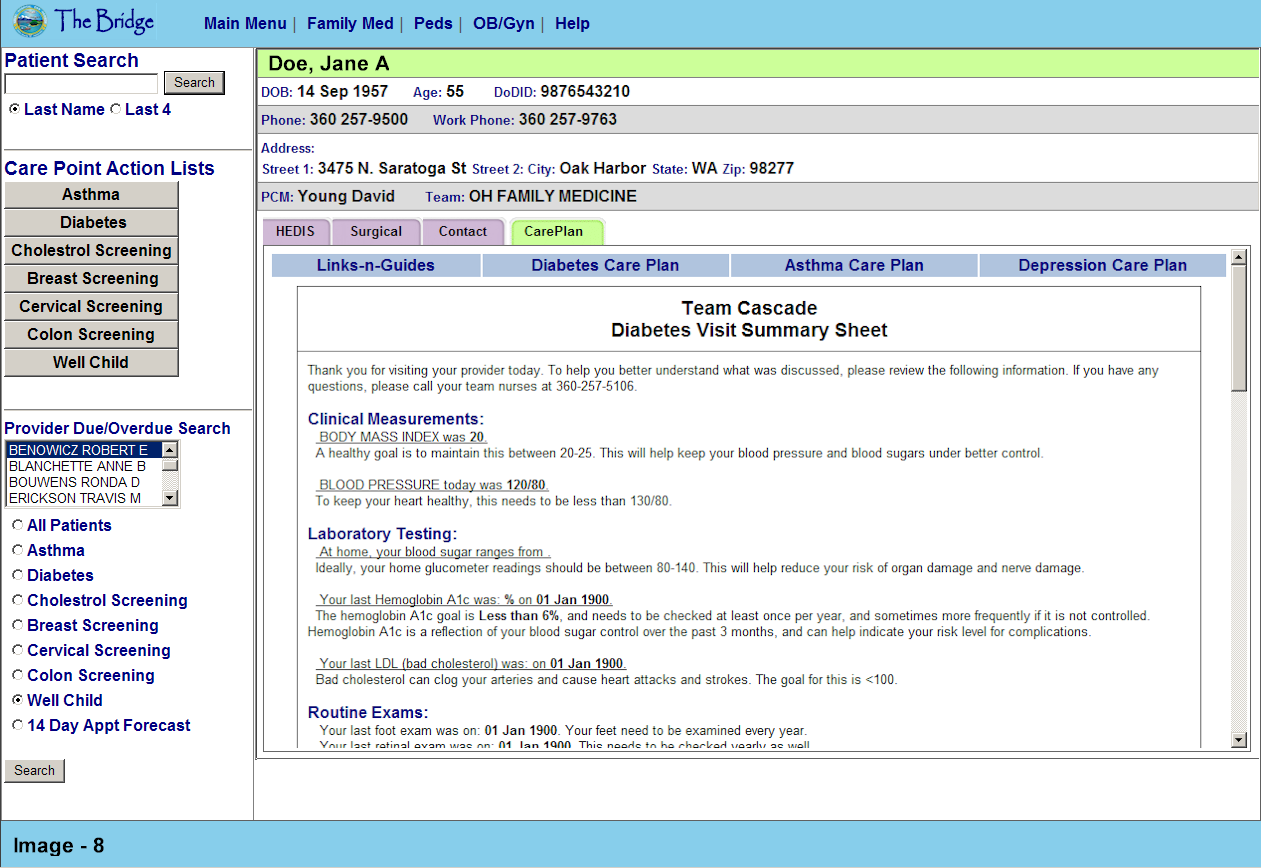Select the Last Name radio button

coord(14,109)
